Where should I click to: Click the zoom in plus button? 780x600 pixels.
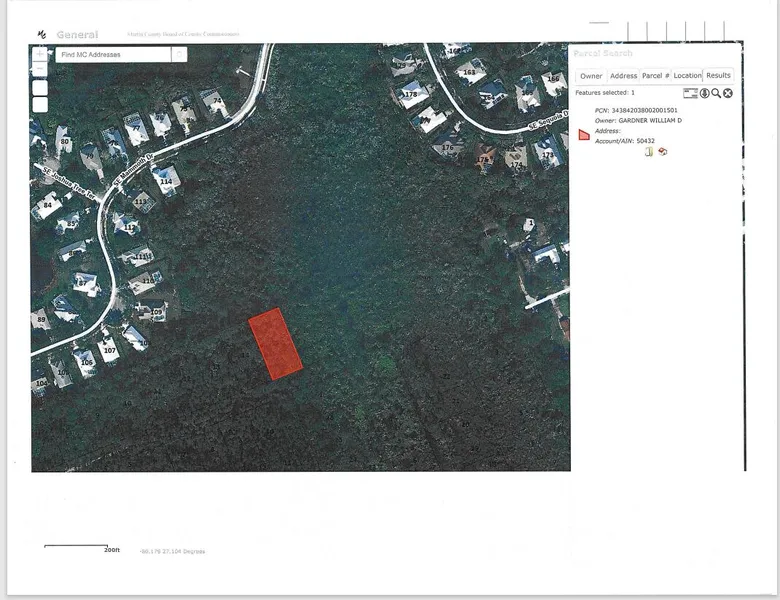point(40,55)
